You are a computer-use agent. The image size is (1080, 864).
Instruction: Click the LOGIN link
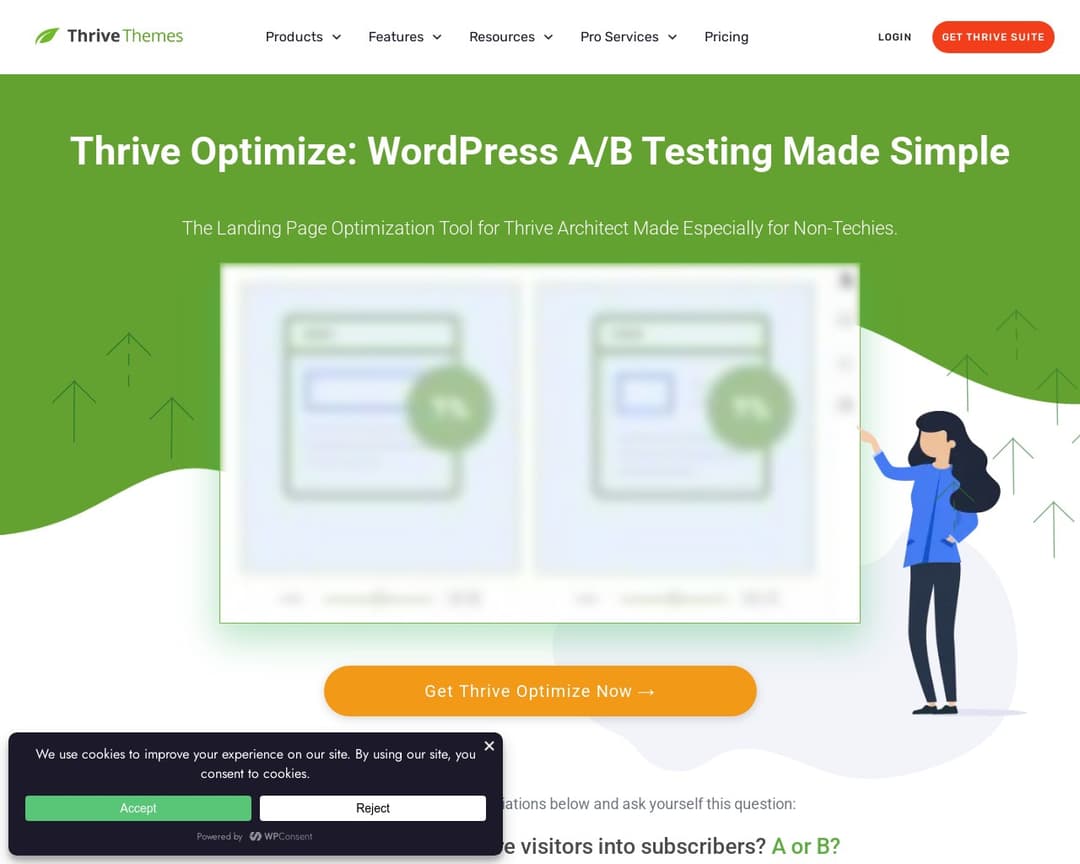[894, 37]
